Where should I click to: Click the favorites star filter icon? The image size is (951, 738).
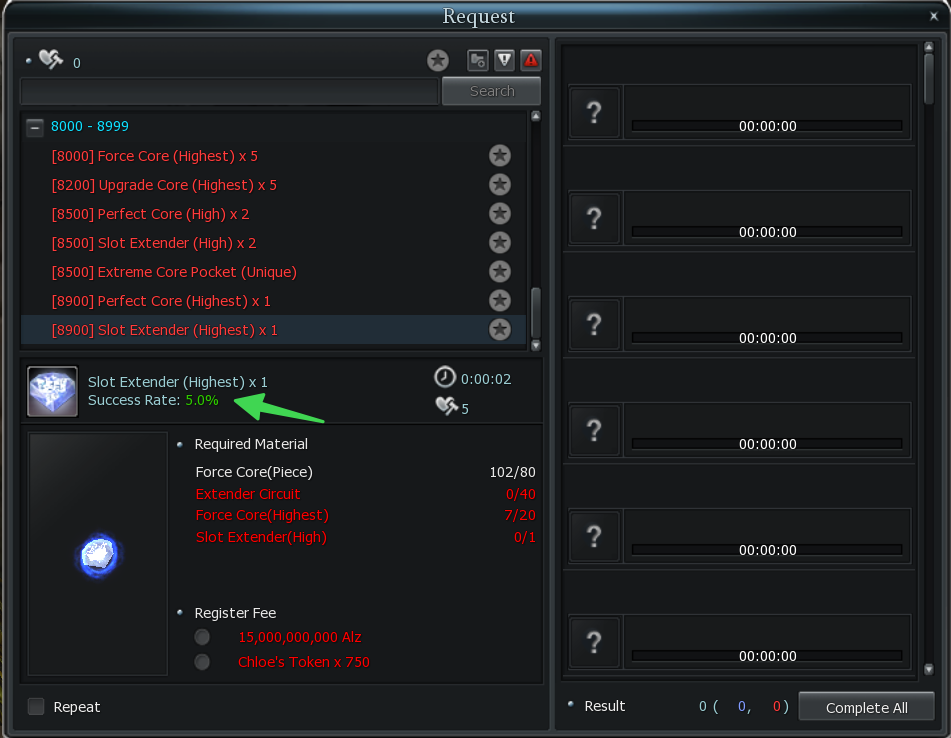pyautogui.click(x=437, y=60)
